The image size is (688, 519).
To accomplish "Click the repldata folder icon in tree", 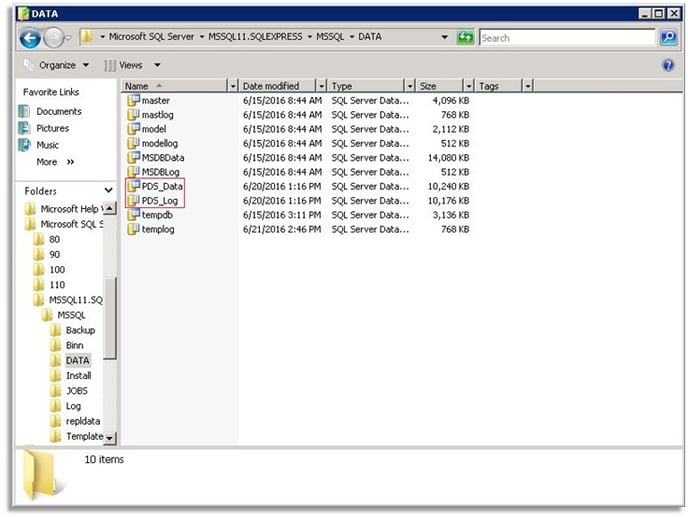I will 55,421.
